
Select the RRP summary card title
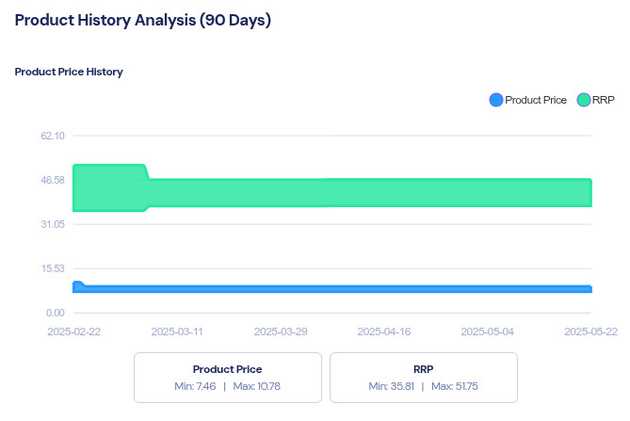[423, 369]
